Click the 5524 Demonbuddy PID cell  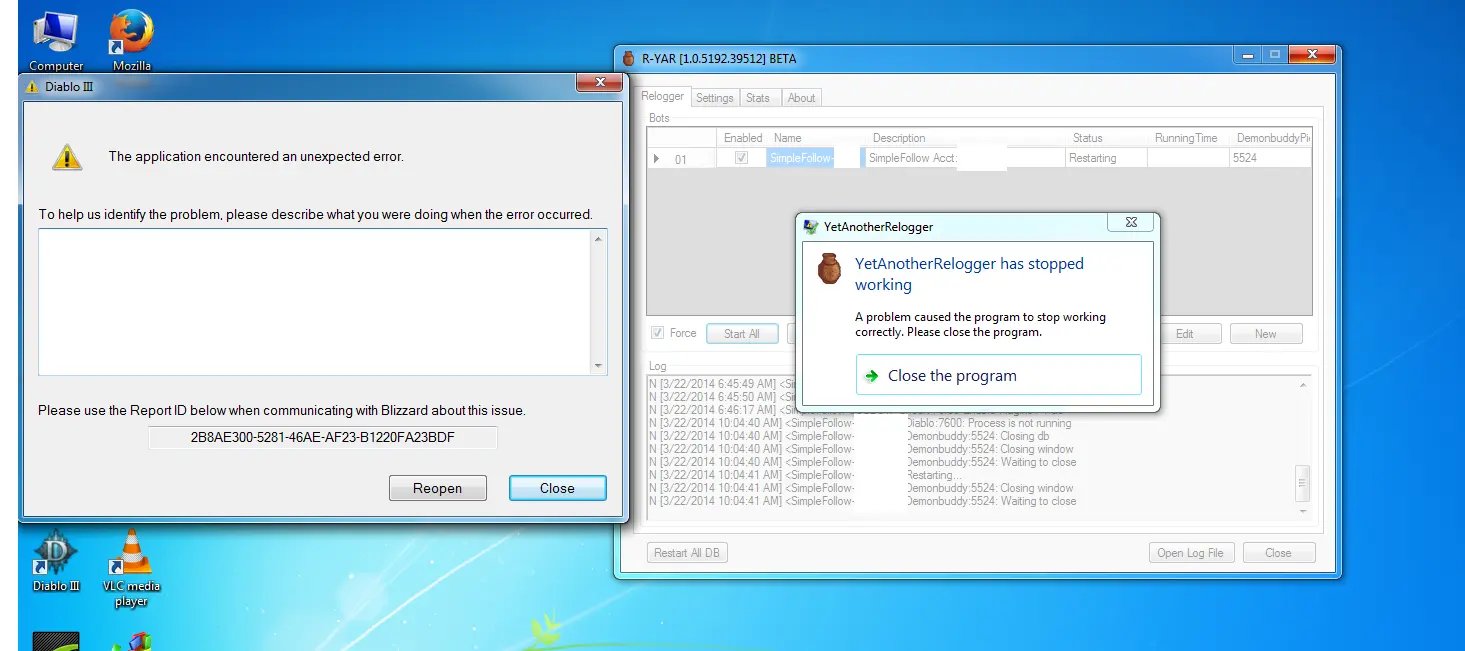(x=1270, y=158)
